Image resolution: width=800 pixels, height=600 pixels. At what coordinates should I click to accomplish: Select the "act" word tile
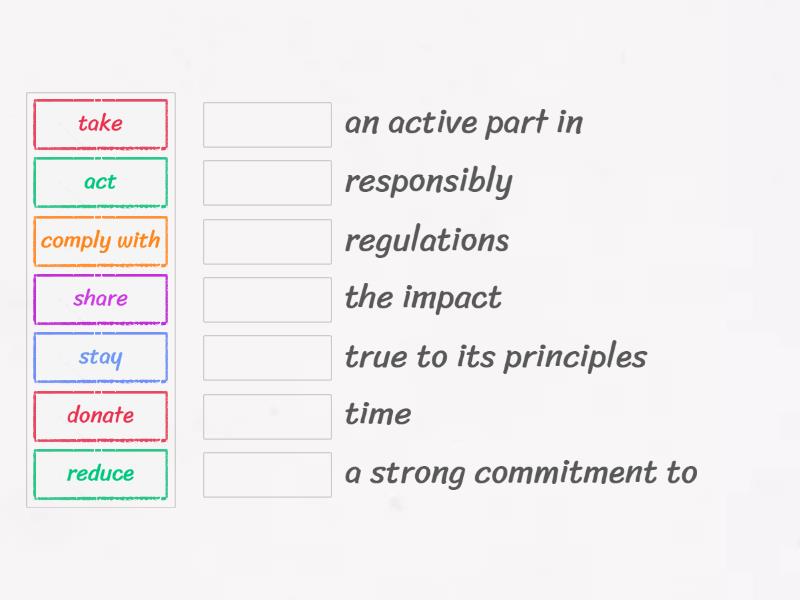100,182
